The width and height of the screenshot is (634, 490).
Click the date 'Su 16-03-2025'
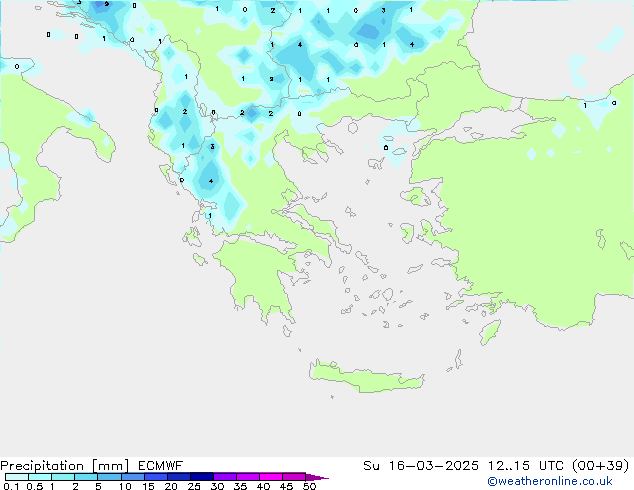tap(421, 466)
